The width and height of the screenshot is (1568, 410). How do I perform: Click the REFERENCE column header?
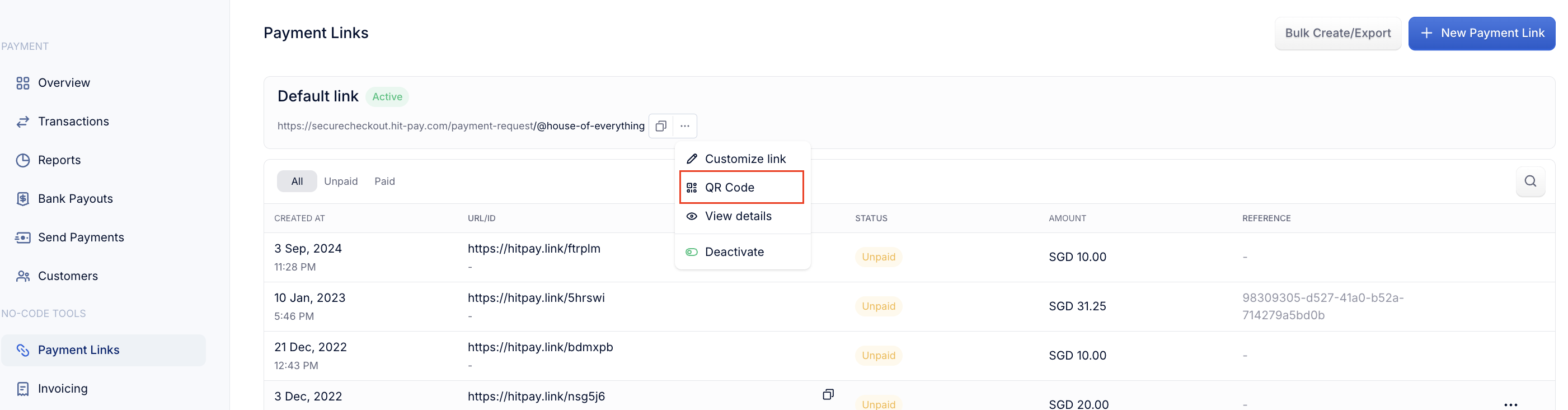coord(1266,218)
